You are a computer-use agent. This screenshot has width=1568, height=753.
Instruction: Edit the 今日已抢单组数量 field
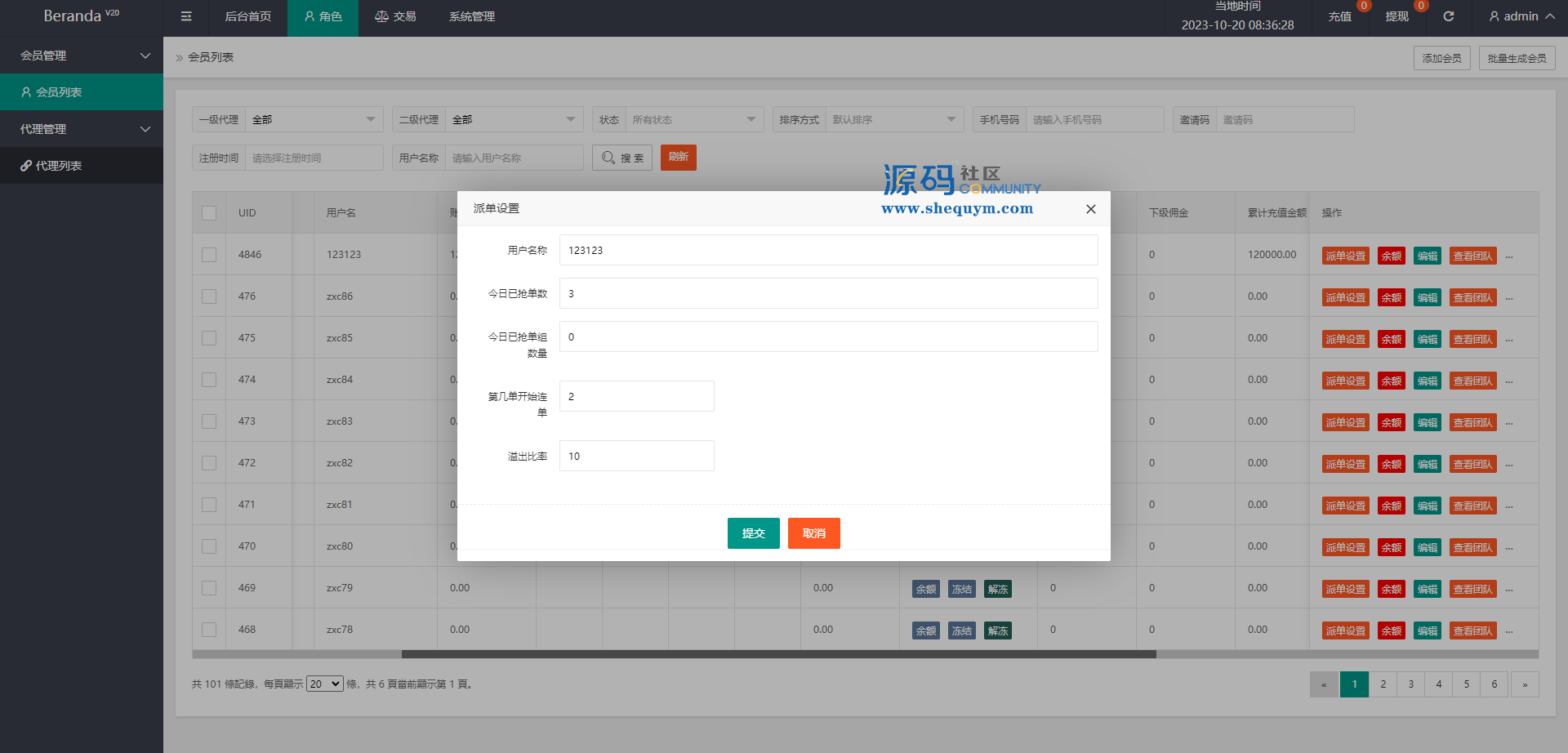pos(828,336)
